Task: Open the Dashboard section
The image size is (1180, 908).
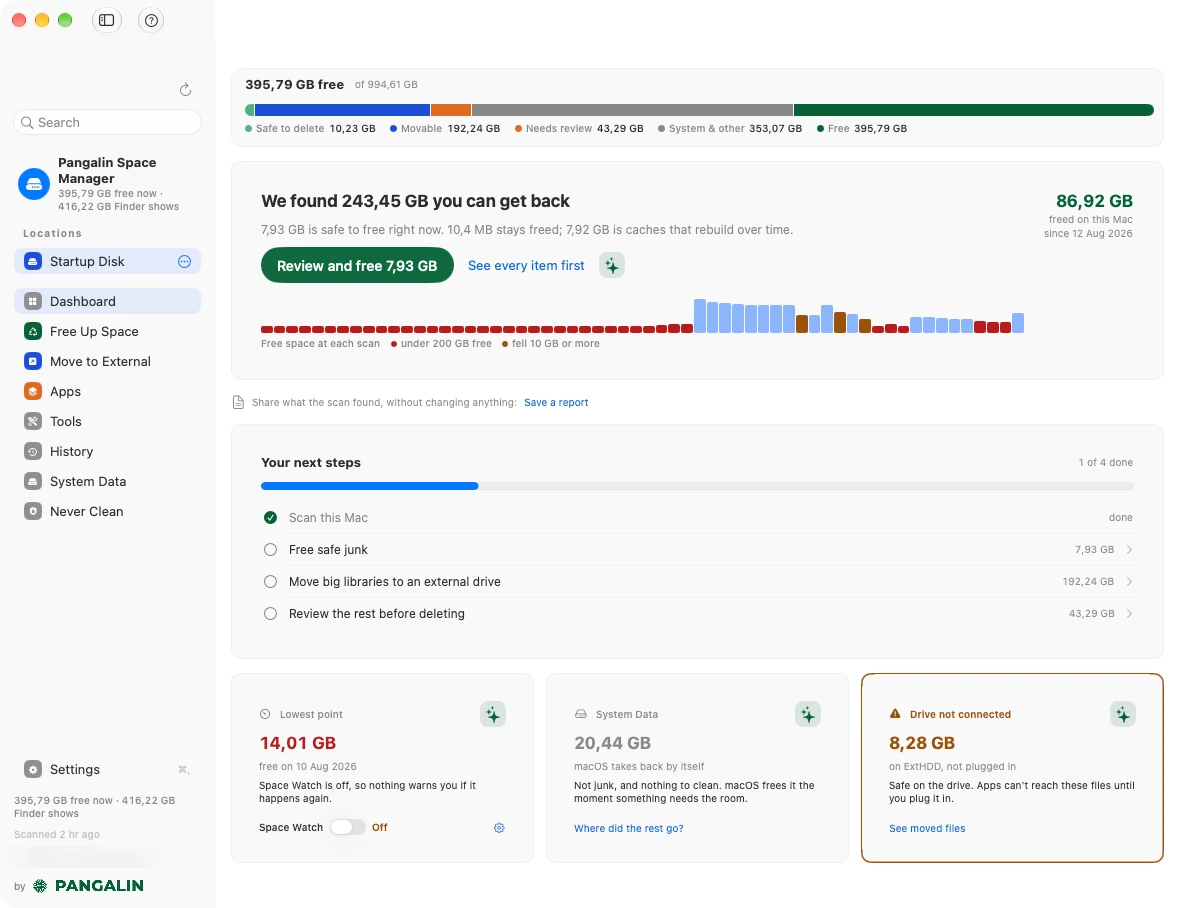Action: pos(107,301)
